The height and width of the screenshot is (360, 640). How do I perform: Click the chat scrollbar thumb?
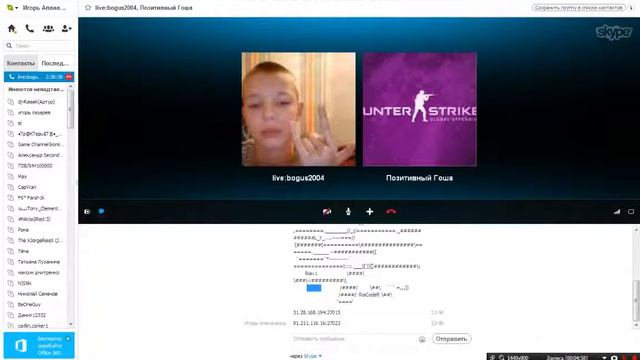click(x=636, y=300)
